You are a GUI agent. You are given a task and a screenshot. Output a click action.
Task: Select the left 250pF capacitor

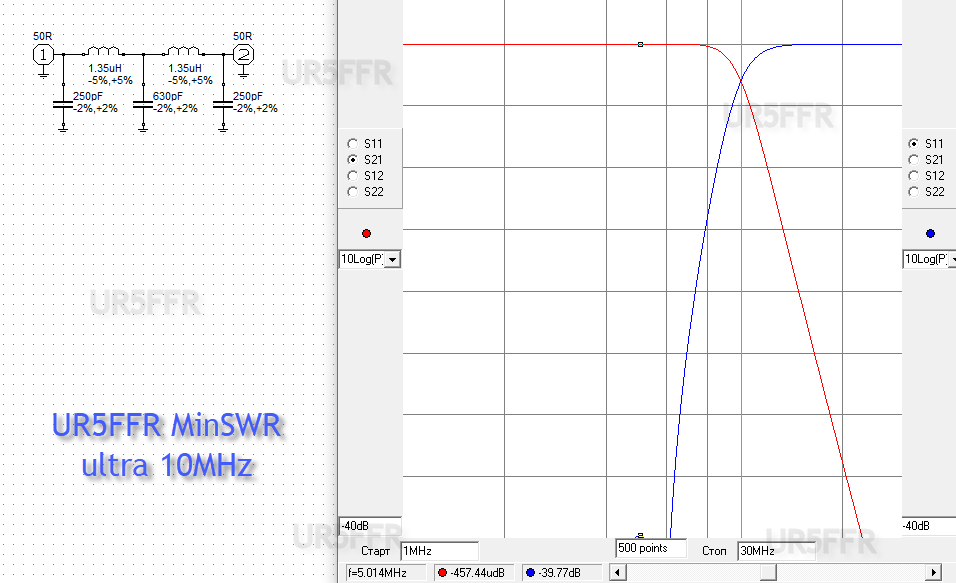click(x=62, y=102)
